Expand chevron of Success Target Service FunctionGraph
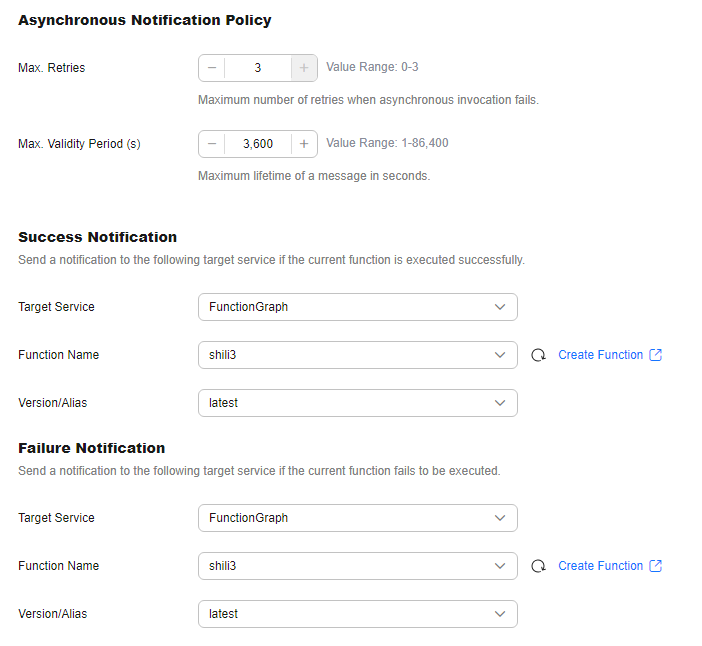This screenshot has height=646, width=702. 500,307
